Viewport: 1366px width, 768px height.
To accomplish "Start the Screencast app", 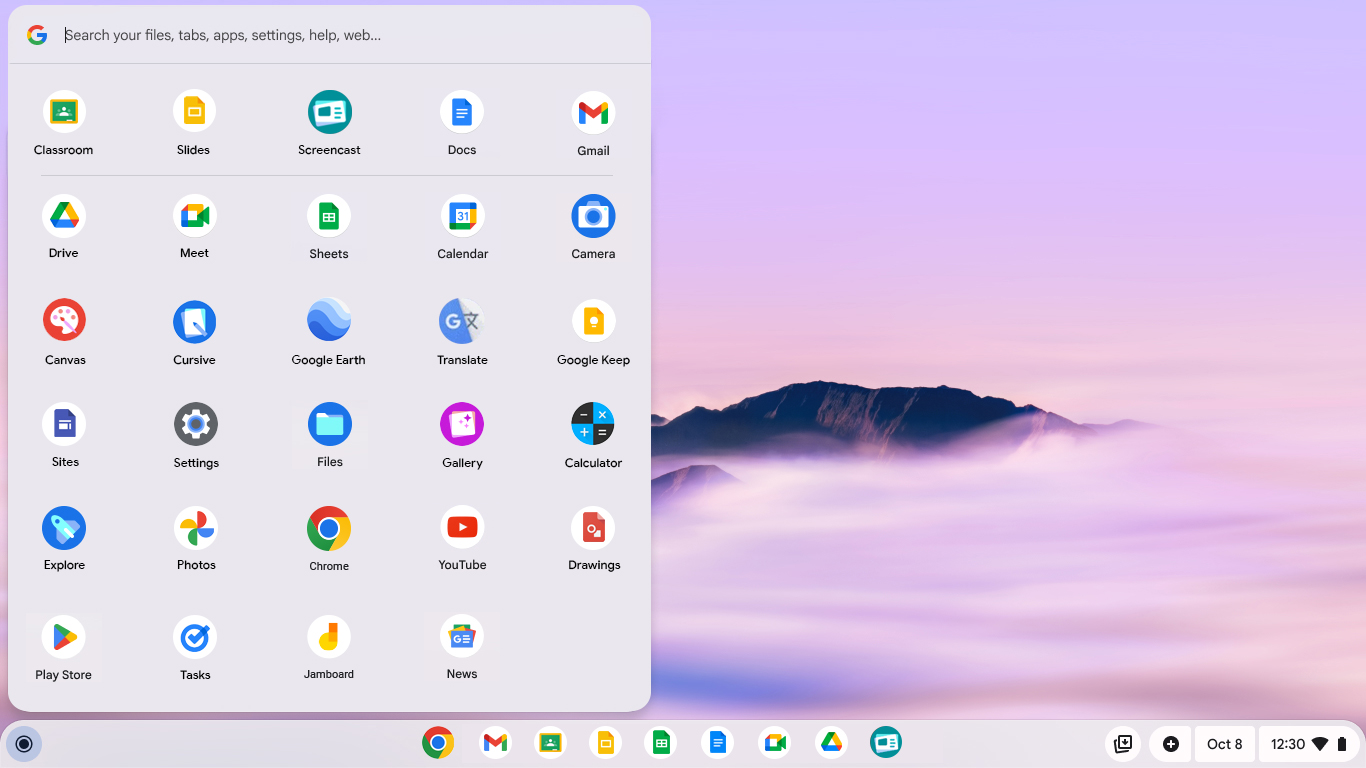I will [x=329, y=111].
